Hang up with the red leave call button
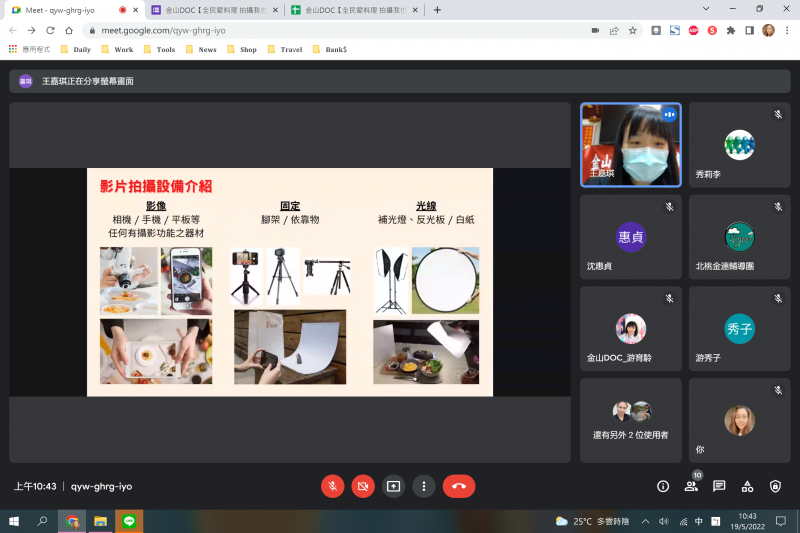This screenshot has width=800, height=533. point(459,486)
